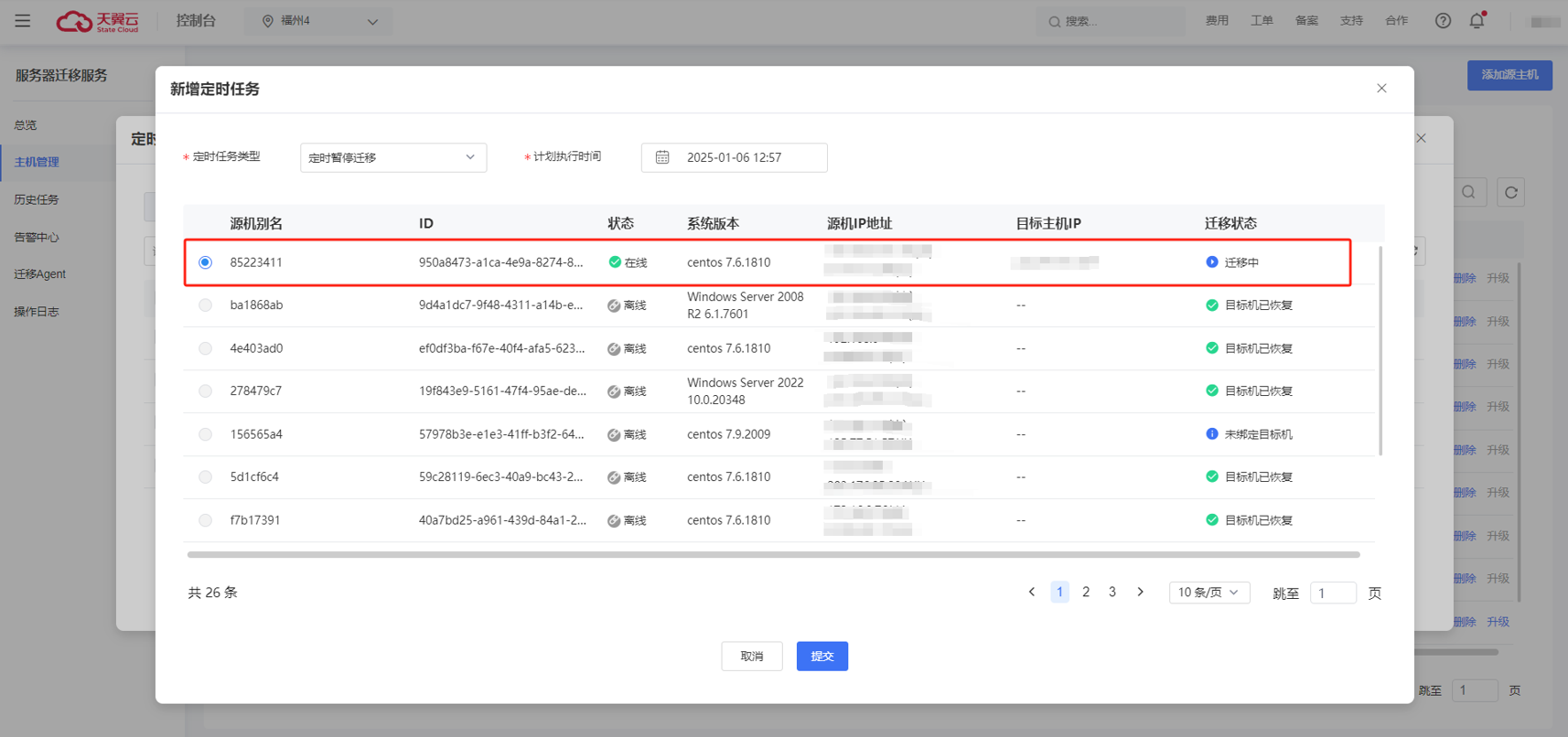This screenshot has height=737, width=1568.
Task: Click the horizontal table scrollbar
Action: point(773,554)
